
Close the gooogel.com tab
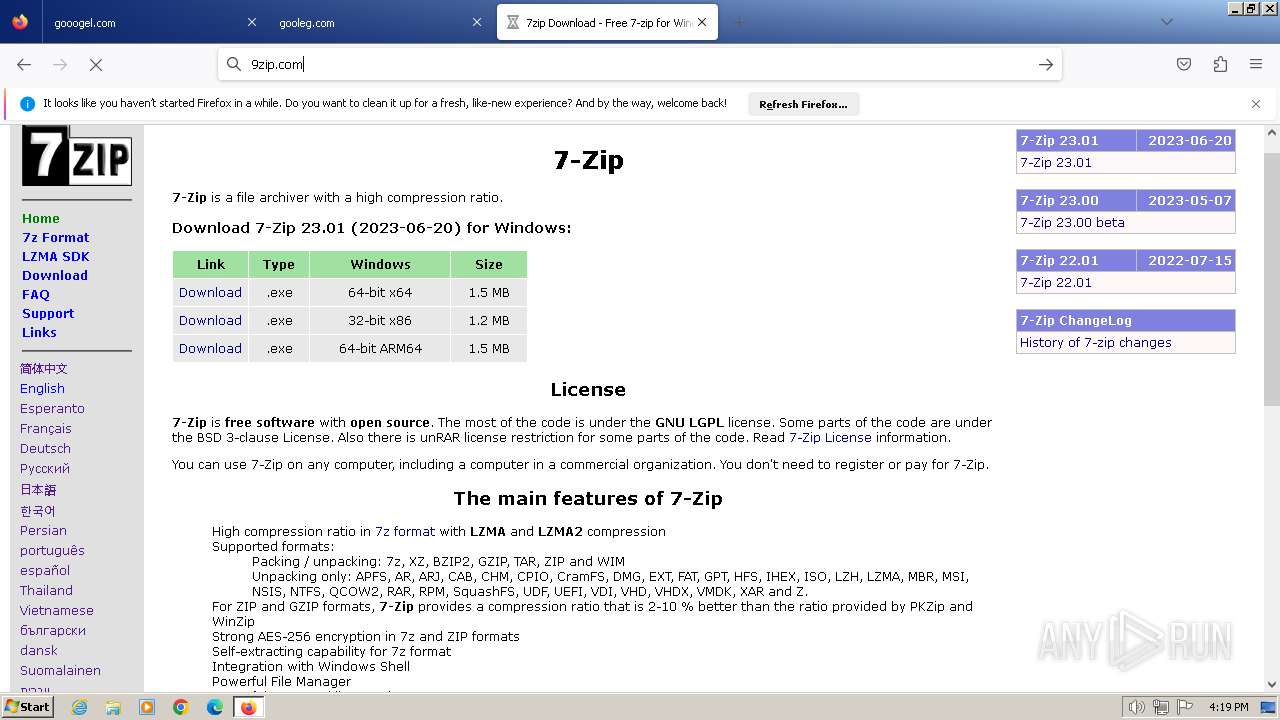252,22
